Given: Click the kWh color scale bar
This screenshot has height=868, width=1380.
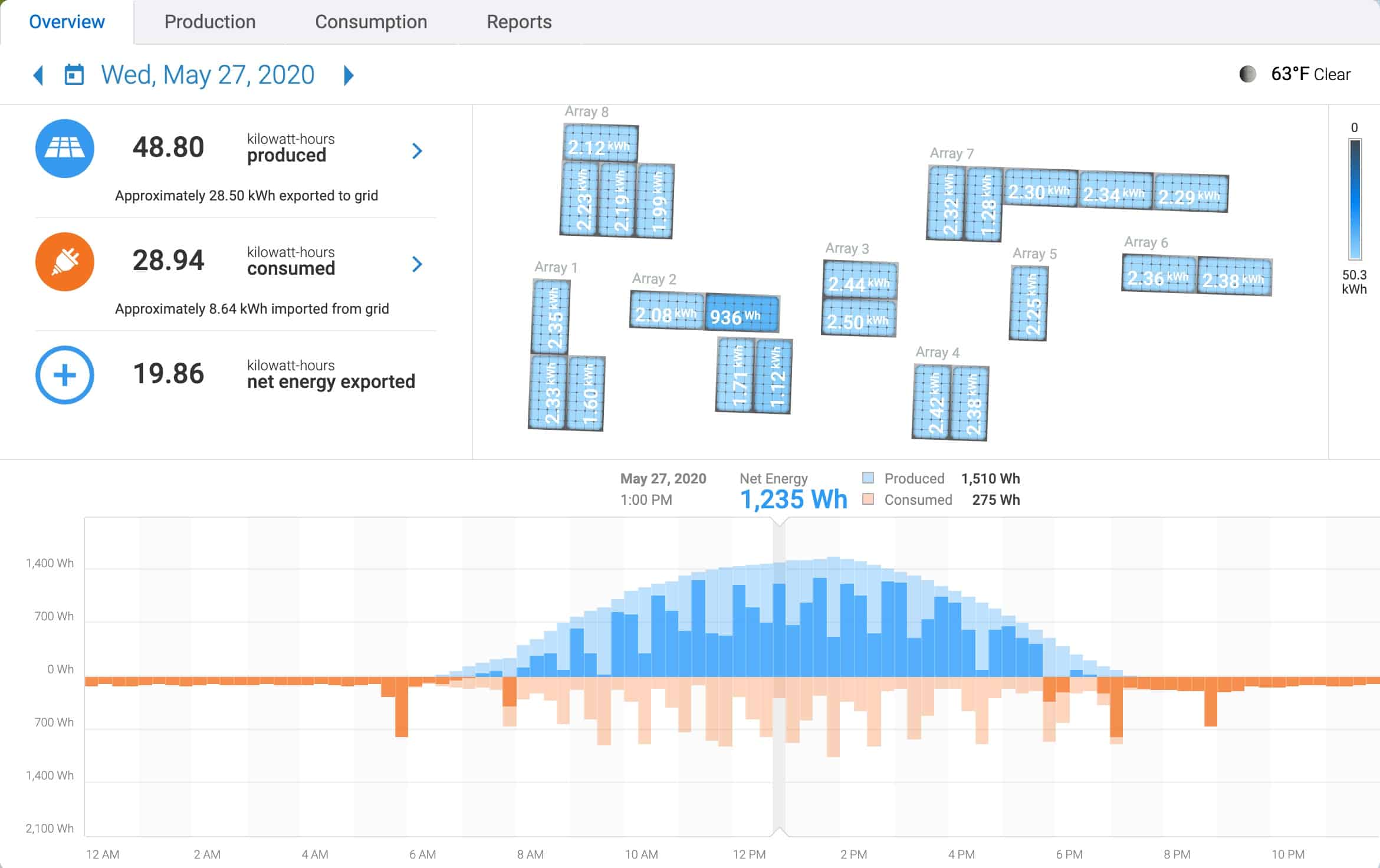Looking at the screenshot, I should tap(1355, 199).
